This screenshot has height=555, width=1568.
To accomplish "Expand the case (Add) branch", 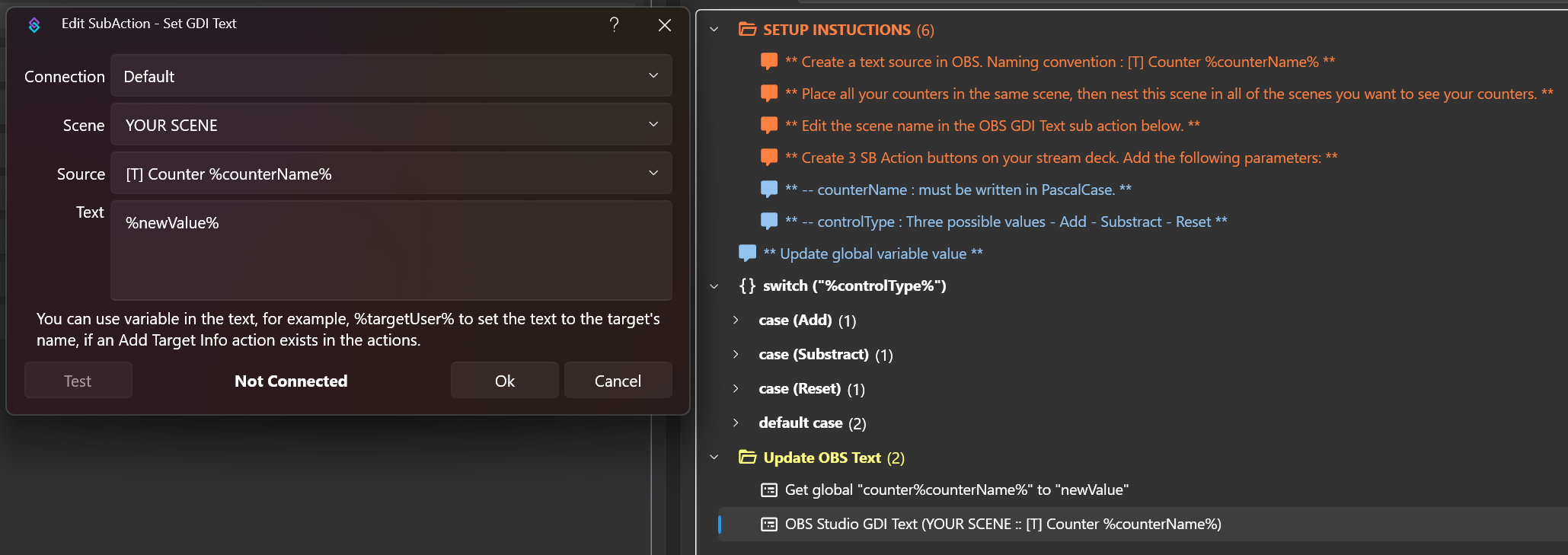I will click(x=736, y=320).
